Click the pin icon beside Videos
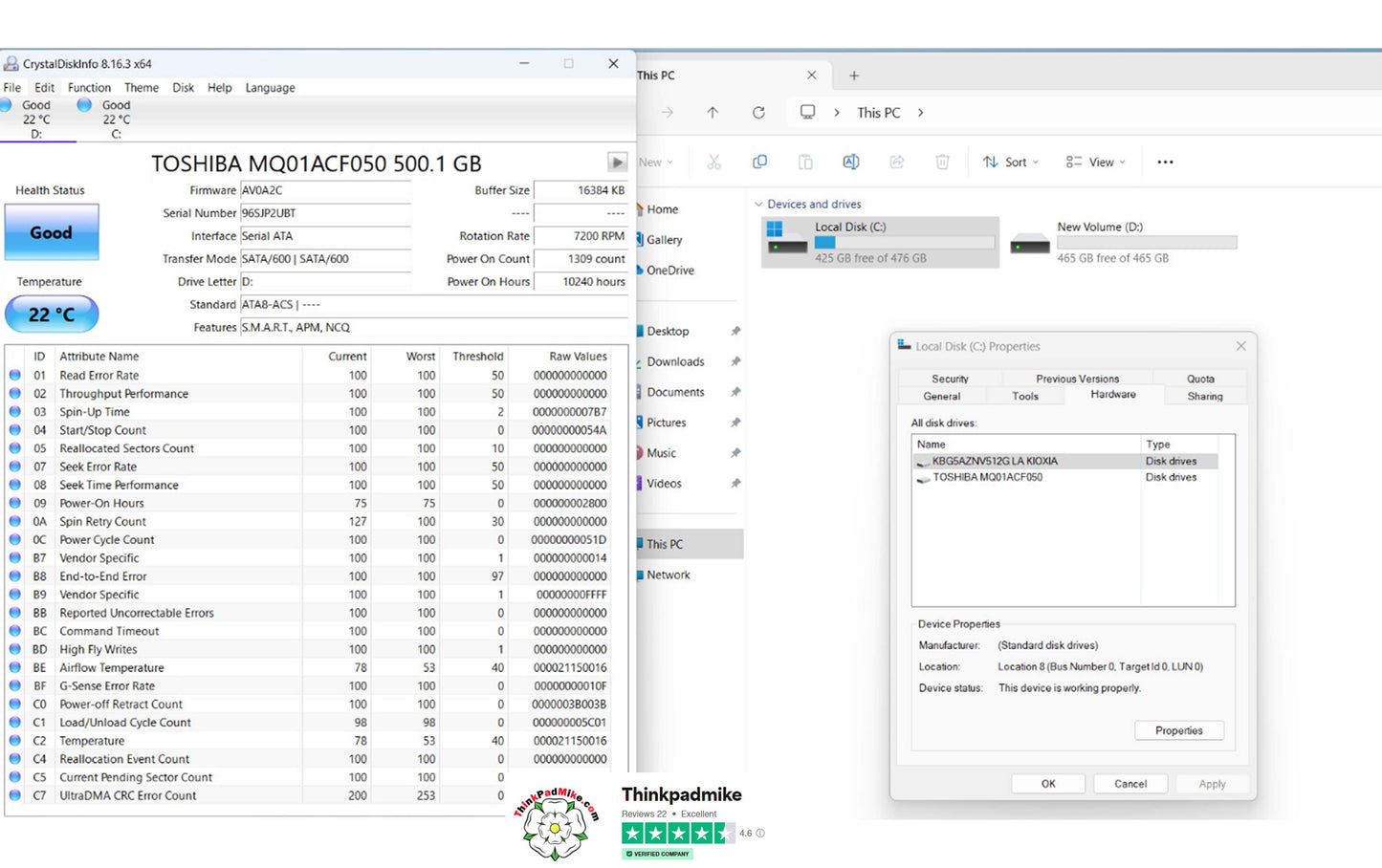This screenshot has width=1382, height=868. [x=735, y=484]
